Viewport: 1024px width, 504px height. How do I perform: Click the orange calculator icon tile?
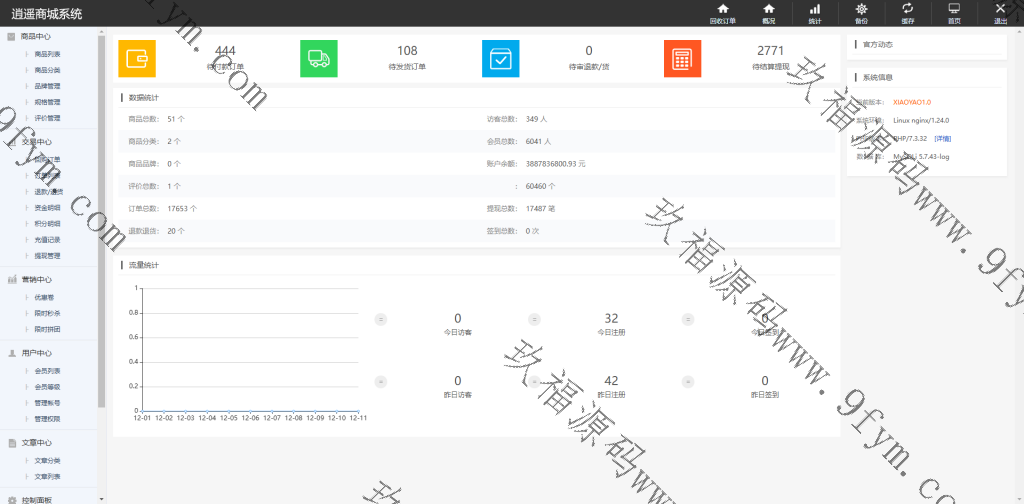click(682, 59)
